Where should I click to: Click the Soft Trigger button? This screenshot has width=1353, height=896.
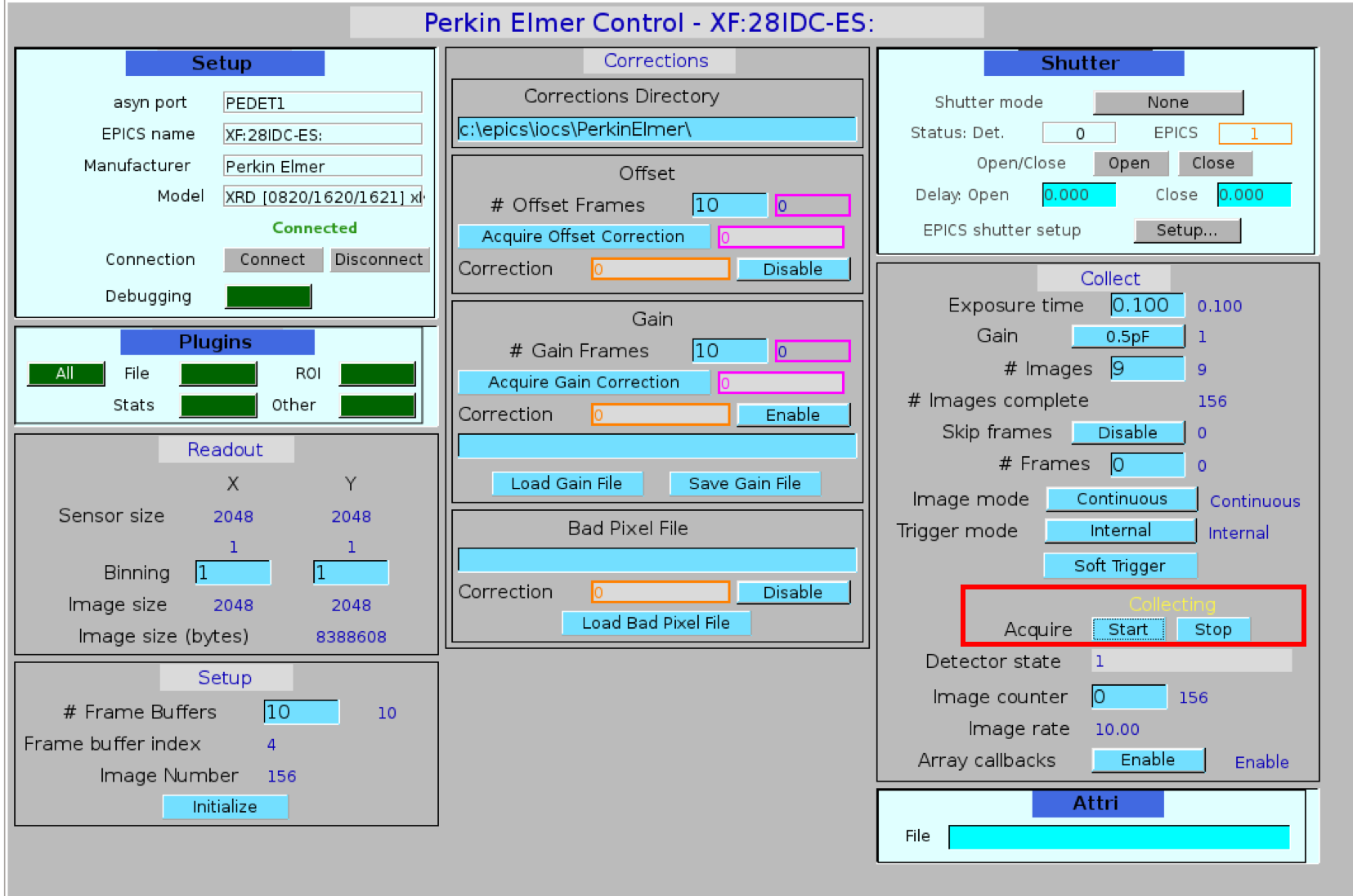[1120, 566]
